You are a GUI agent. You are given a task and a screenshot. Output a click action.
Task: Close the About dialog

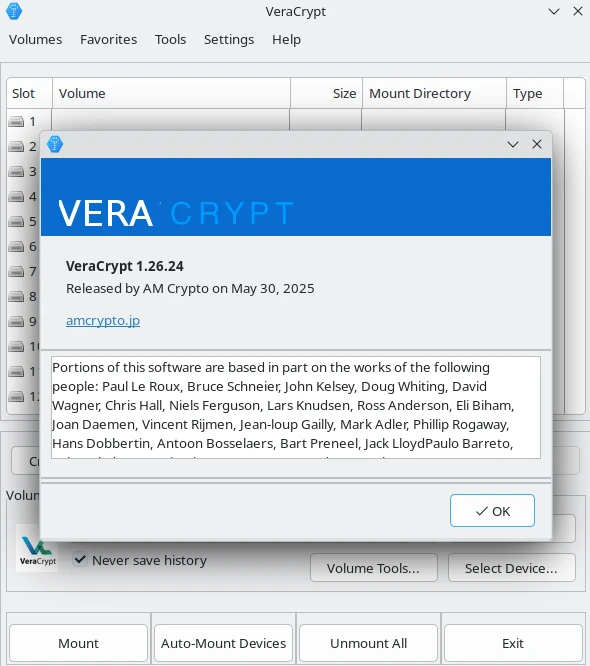coord(537,144)
